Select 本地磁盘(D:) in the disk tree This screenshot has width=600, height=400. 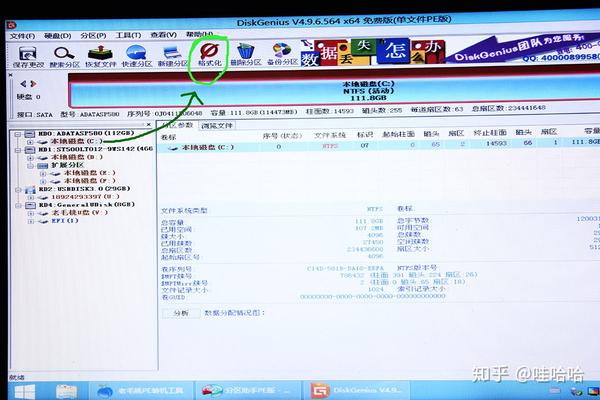click(x=77, y=157)
